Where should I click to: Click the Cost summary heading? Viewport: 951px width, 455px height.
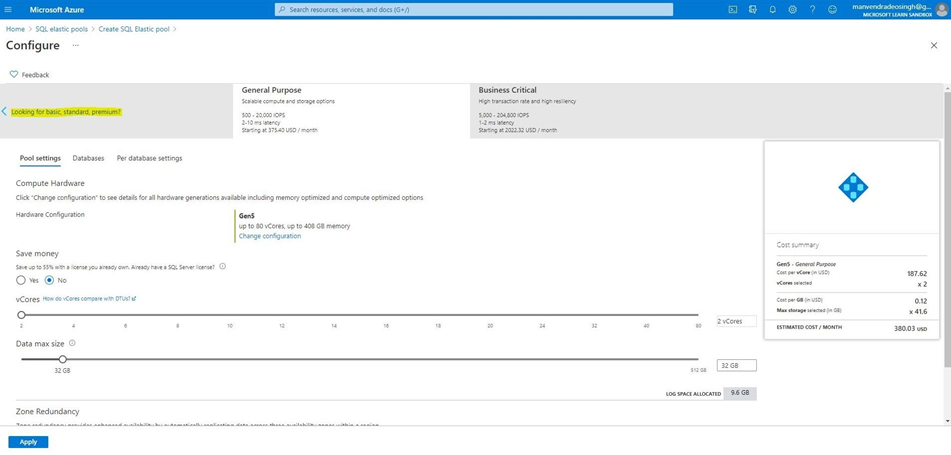tap(798, 245)
